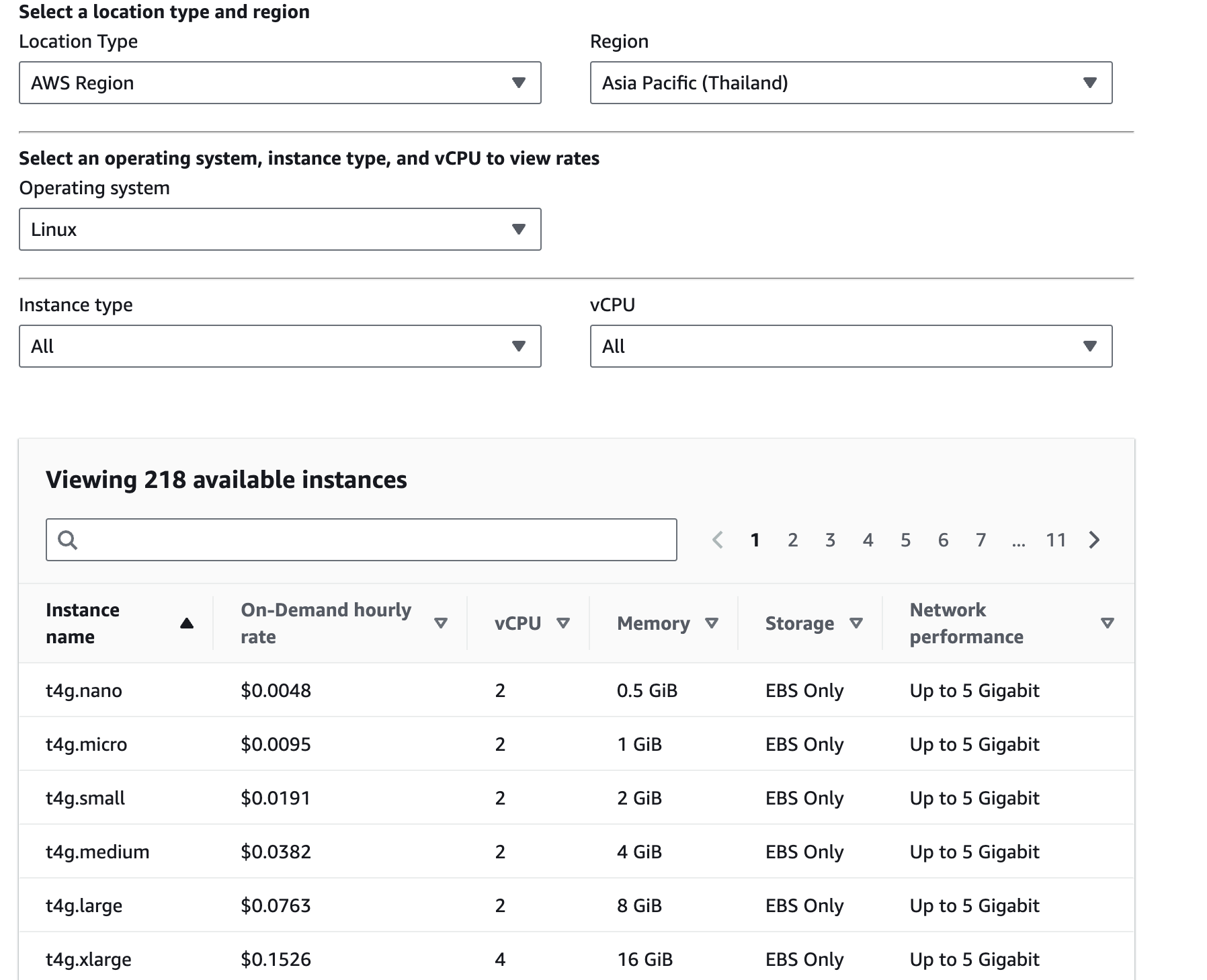Click the t4g.large row name

[x=84, y=905]
